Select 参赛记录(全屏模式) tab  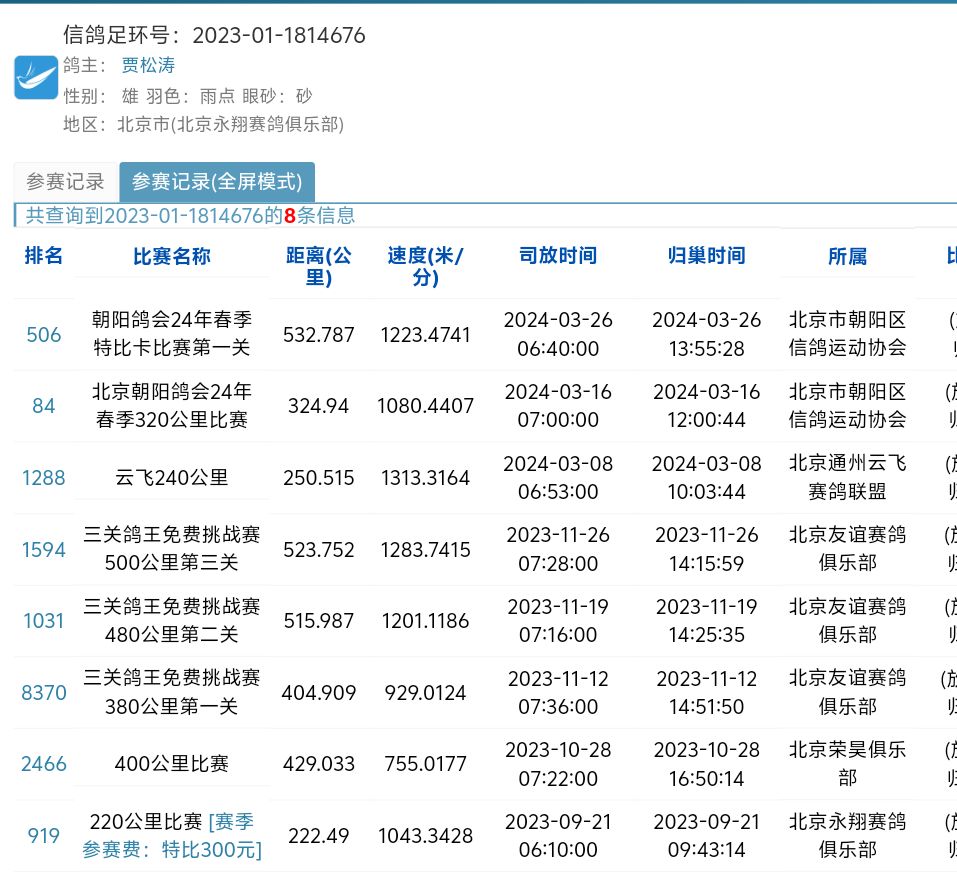pyautogui.click(x=217, y=182)
